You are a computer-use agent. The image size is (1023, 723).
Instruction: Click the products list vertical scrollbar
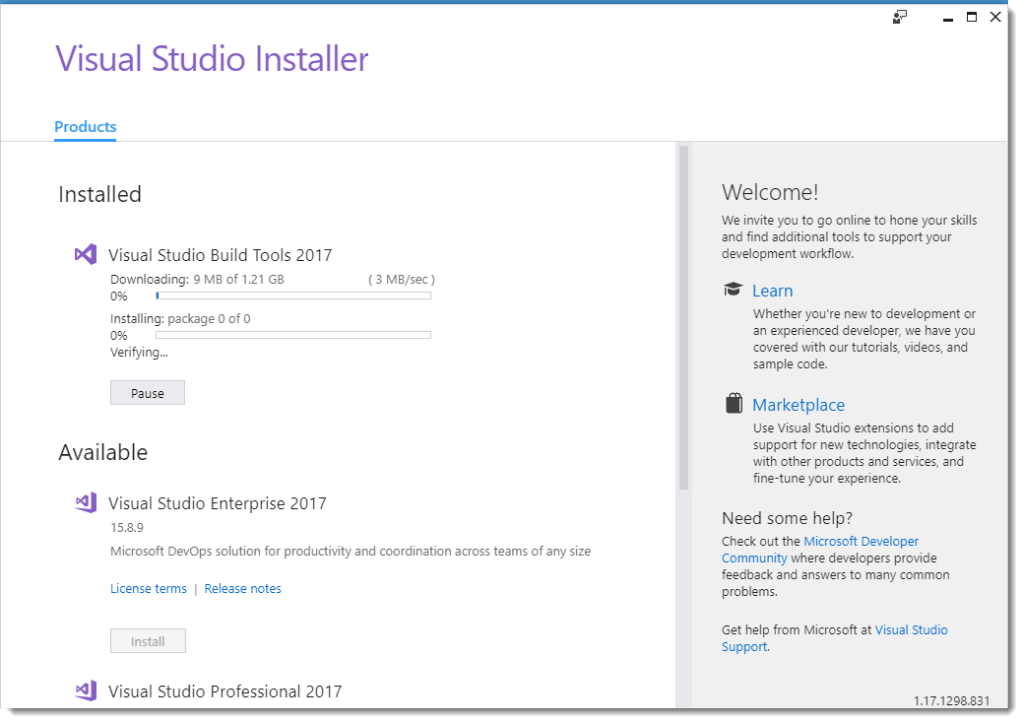coord(684,320)
